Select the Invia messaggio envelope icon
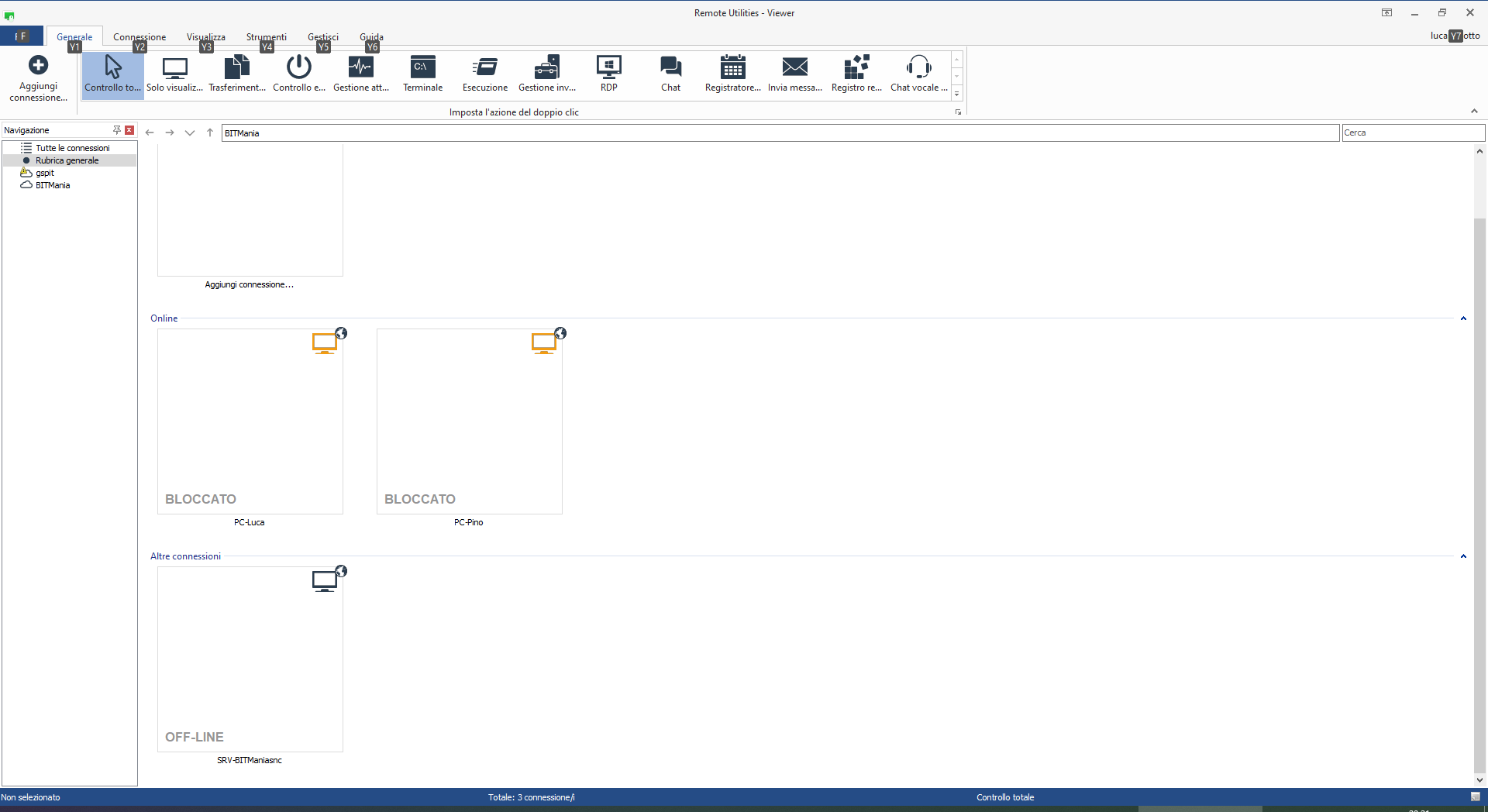The image size is (1488, 812). 794,68
